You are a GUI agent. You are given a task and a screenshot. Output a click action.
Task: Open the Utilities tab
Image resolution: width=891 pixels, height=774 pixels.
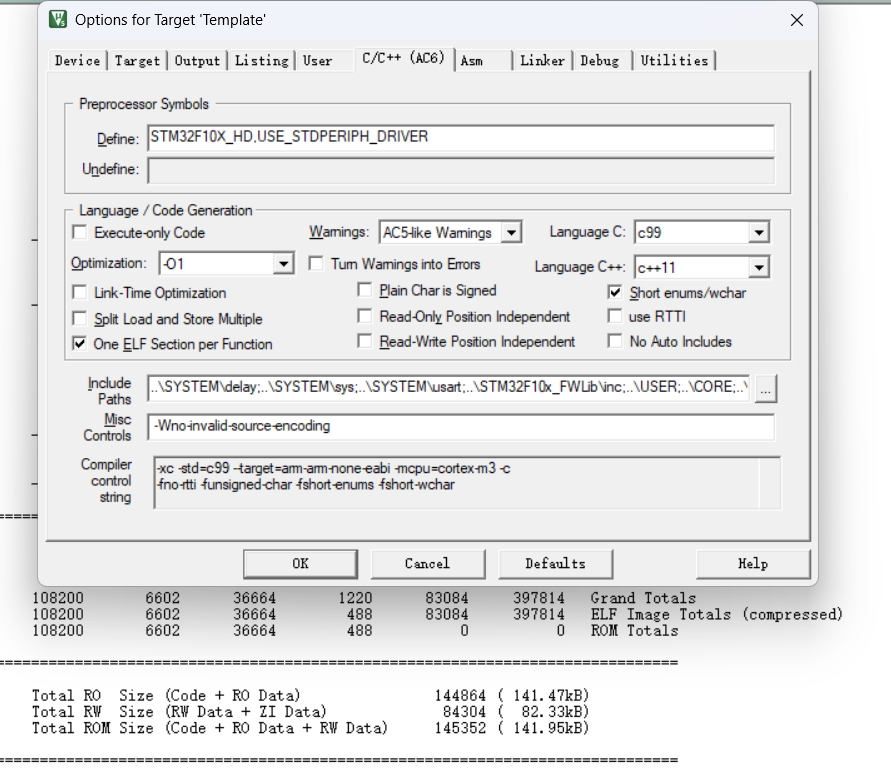pos(675,61)
